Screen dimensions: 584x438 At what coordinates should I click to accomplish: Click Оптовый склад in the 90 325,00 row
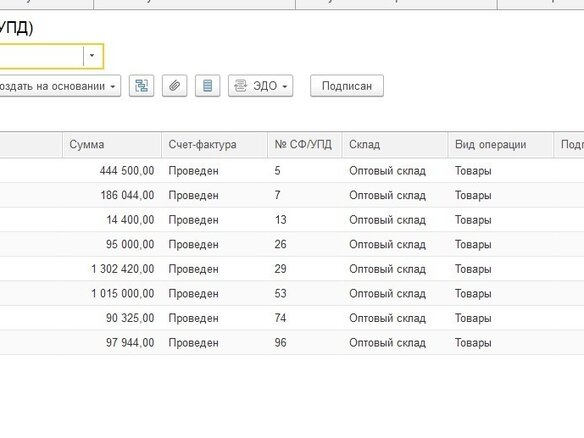pyautogui.click(x=387, y=318)
